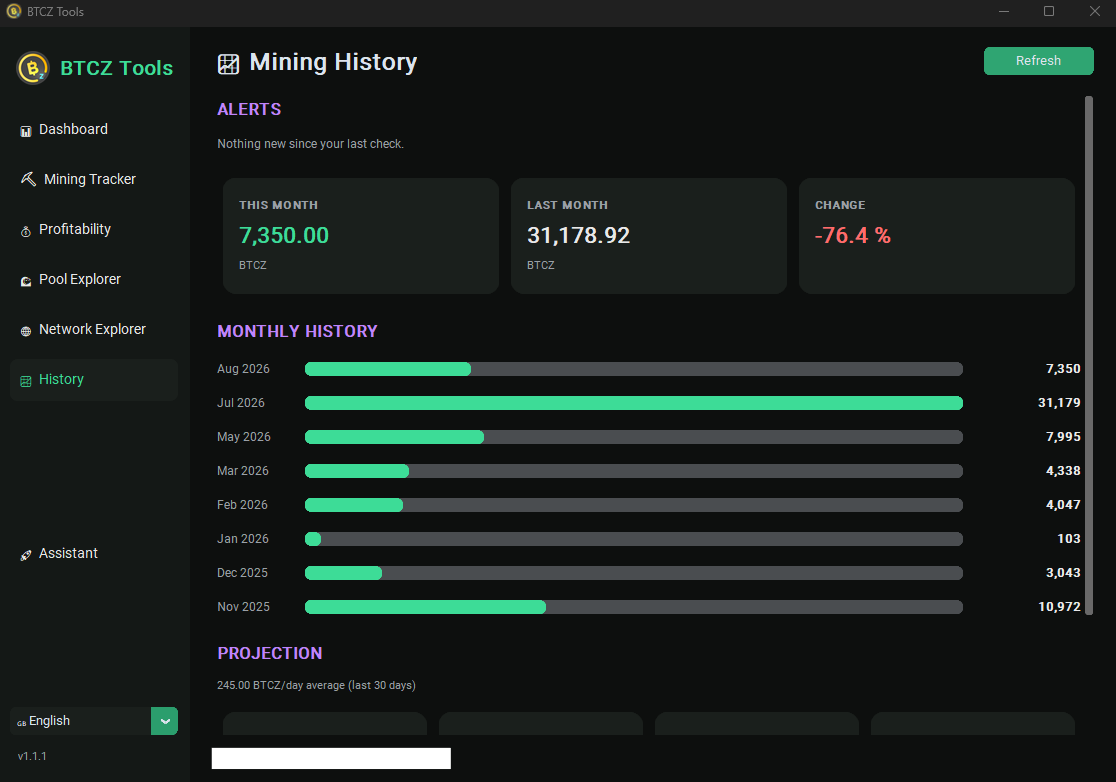
Task: Click the Jul 2026 progress bar
Action: click(633, 403)
